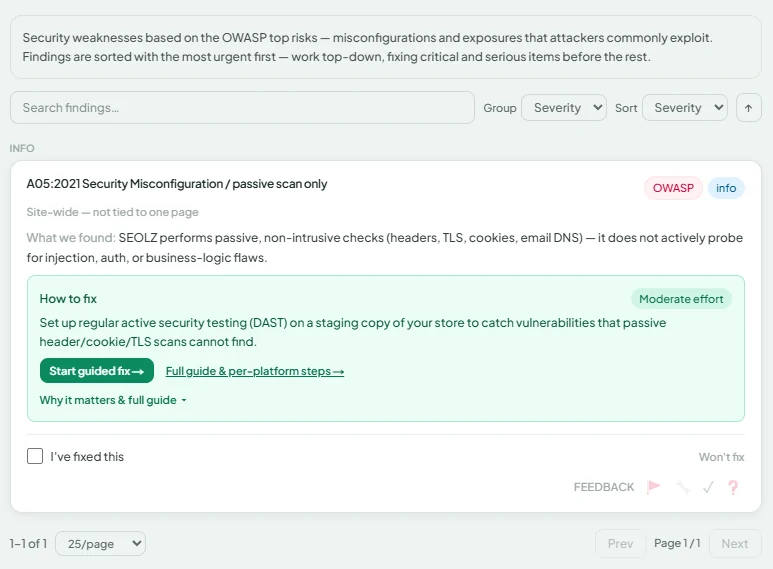
Task: Click "Site-wide — not tied to one page"
Action: pyautogui.click(x=112, y=212)
